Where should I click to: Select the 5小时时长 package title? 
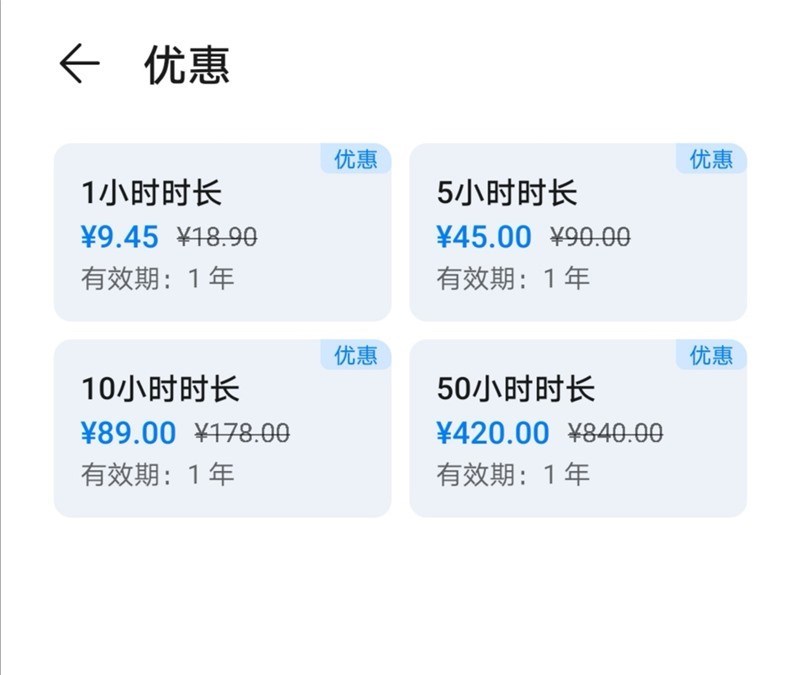(507, 194)
